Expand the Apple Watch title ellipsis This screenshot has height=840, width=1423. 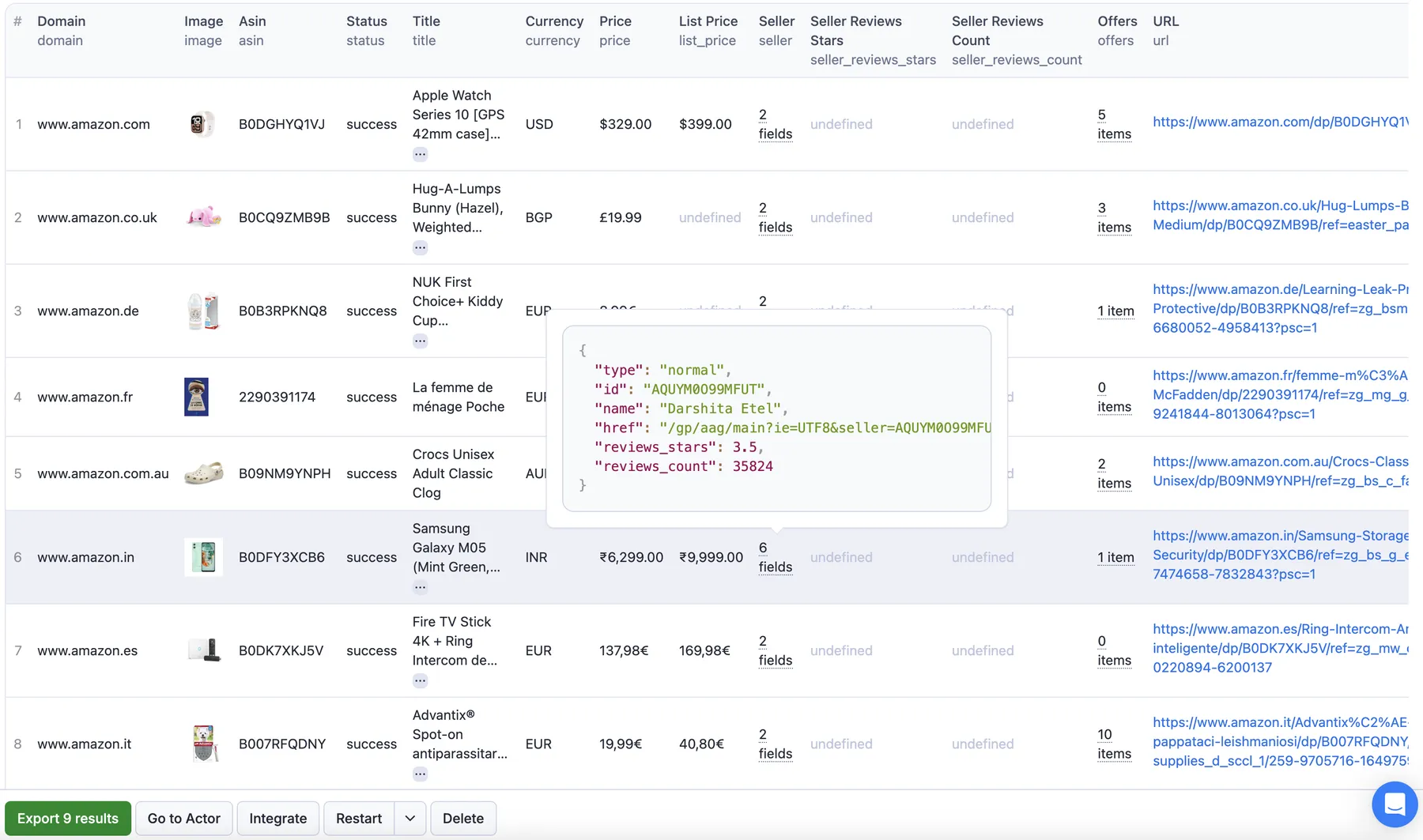click(x=420, y=154)
